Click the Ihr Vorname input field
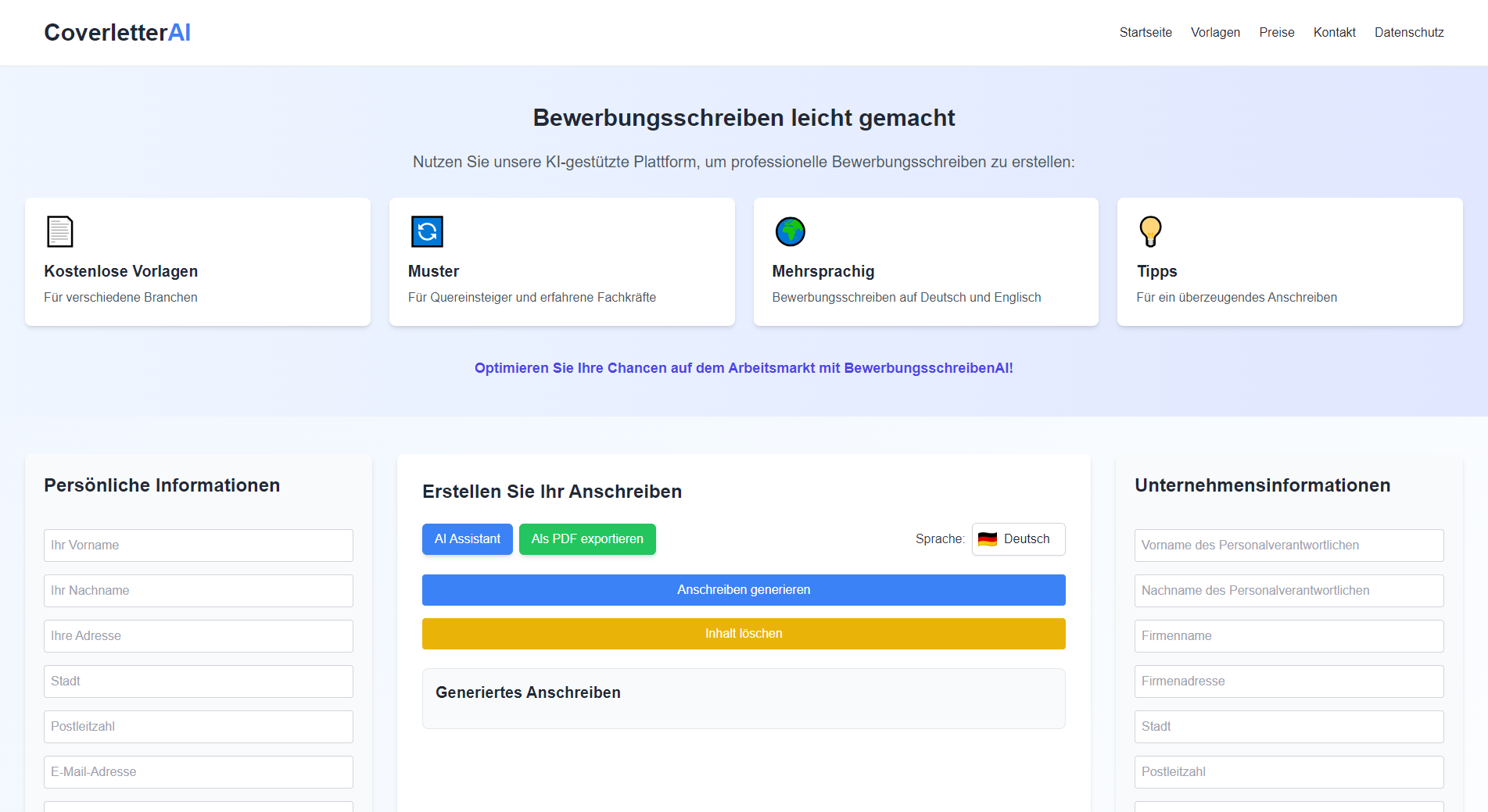This screenshot has height=812, width=1488. coord(198,545)
